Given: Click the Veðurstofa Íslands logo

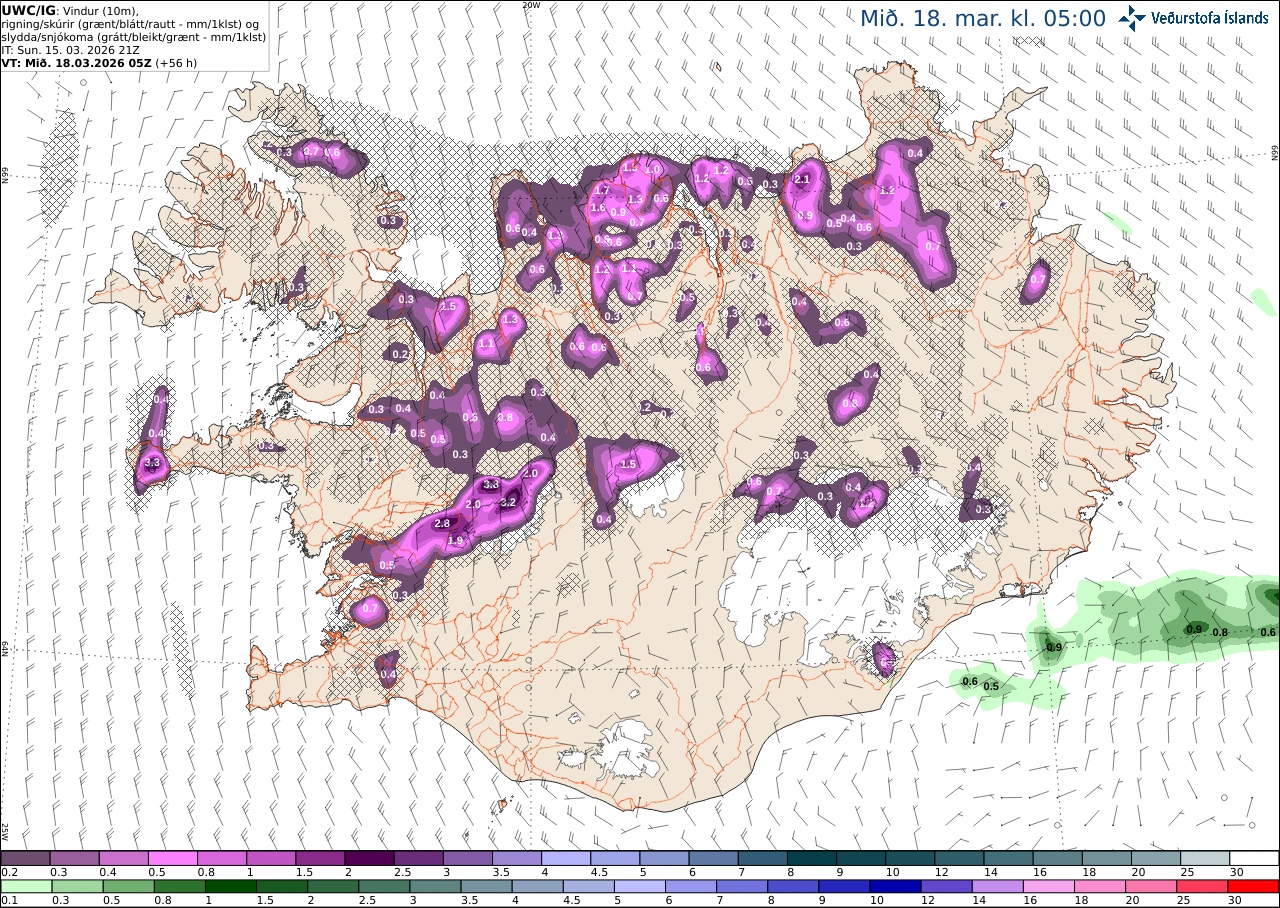Looking at the screenshot, I should pos(1194,18).
